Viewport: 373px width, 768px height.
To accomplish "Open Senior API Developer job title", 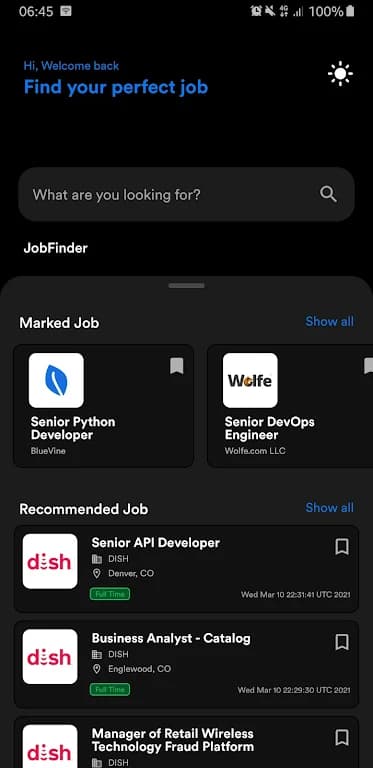I will point(156,543).
